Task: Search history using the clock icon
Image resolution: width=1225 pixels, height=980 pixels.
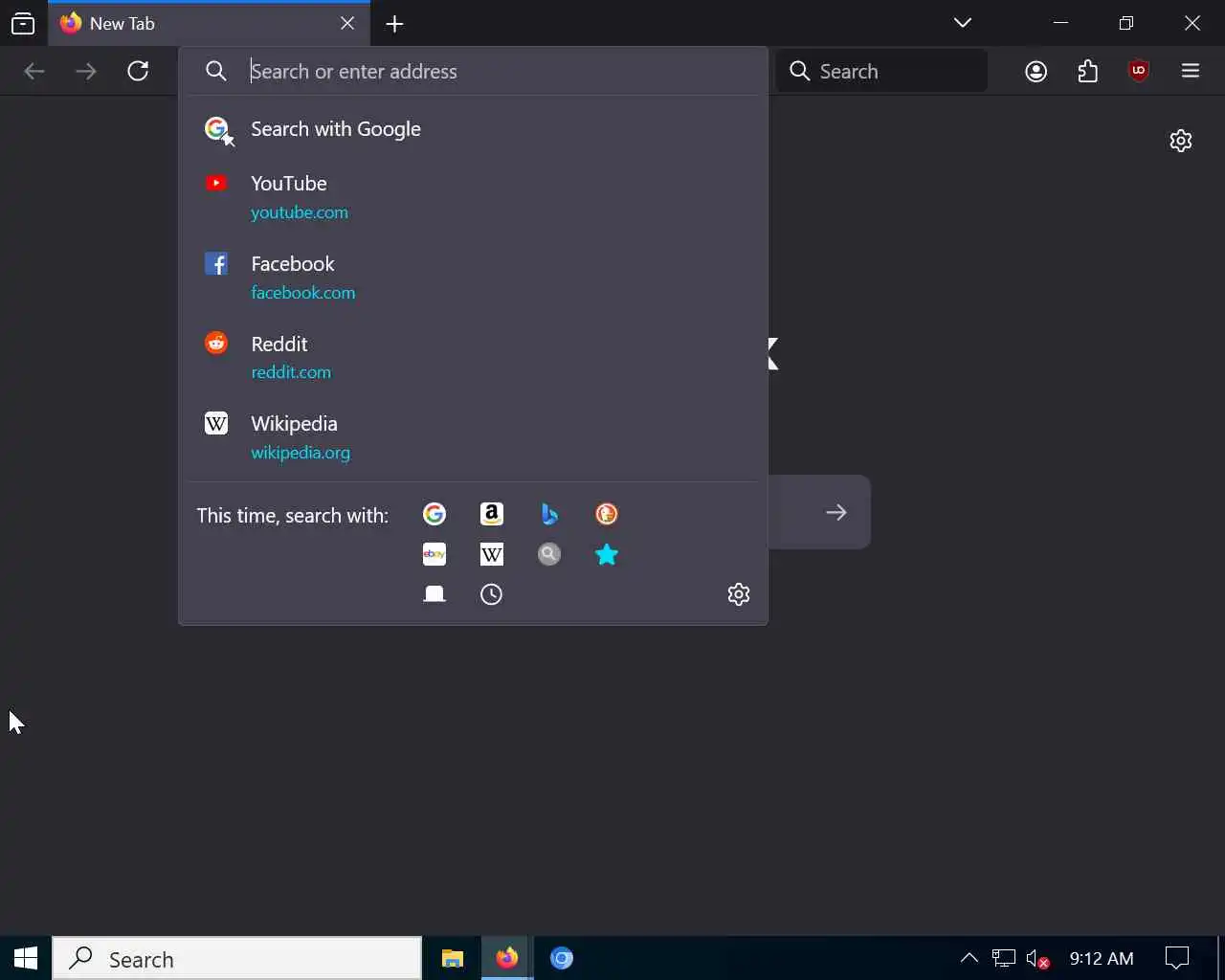Action: click(x=492, y=594)
